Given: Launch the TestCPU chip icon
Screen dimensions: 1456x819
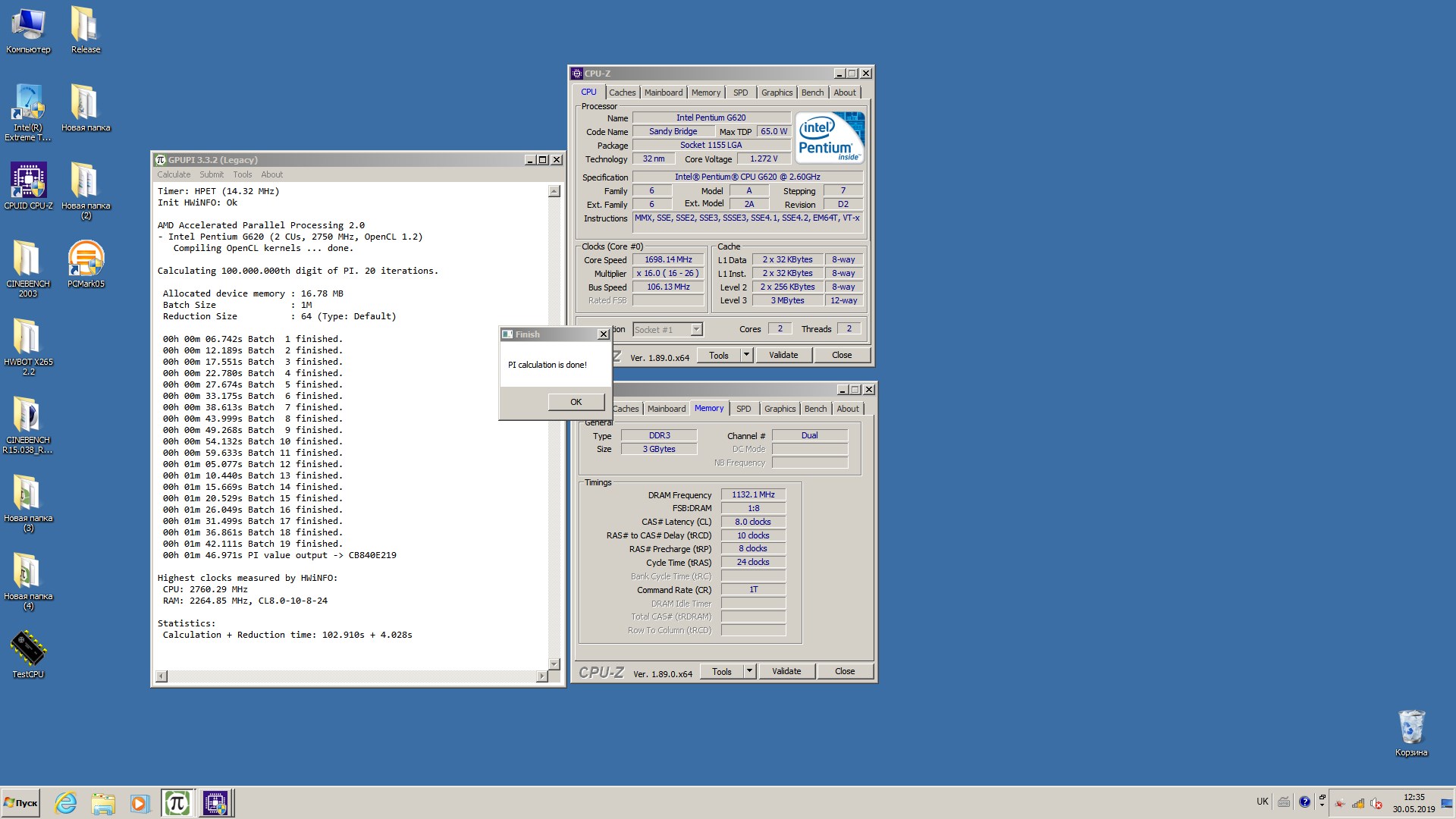Looking at the screenshot, I should tap(28, 654).
